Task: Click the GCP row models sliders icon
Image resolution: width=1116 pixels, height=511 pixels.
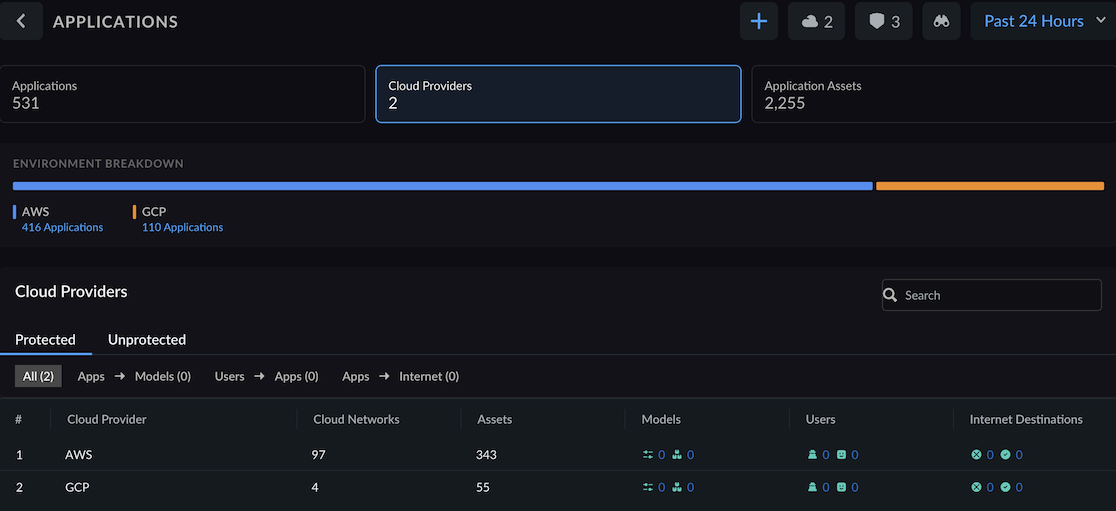Action: coord(648,487)
